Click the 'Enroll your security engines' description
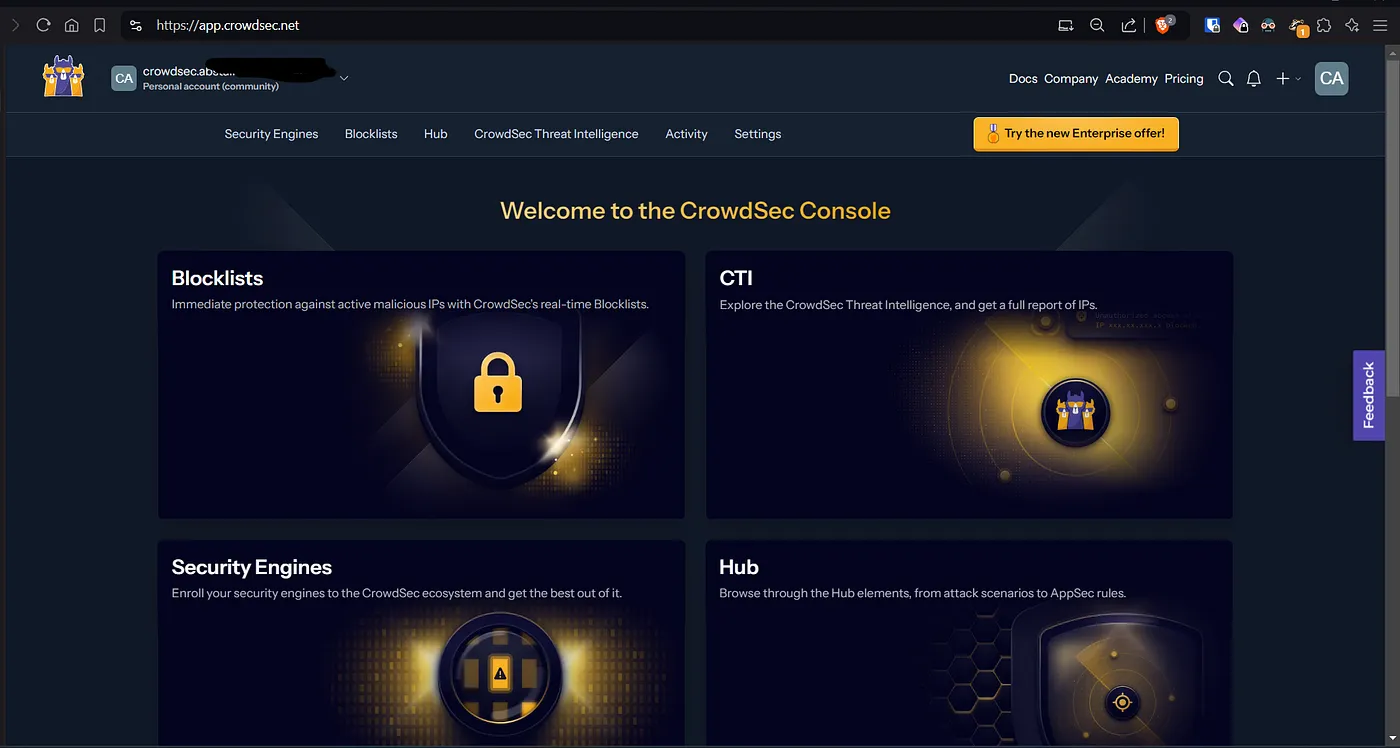1400x748 pixels. pyautogui.click(x=396, y=593)
